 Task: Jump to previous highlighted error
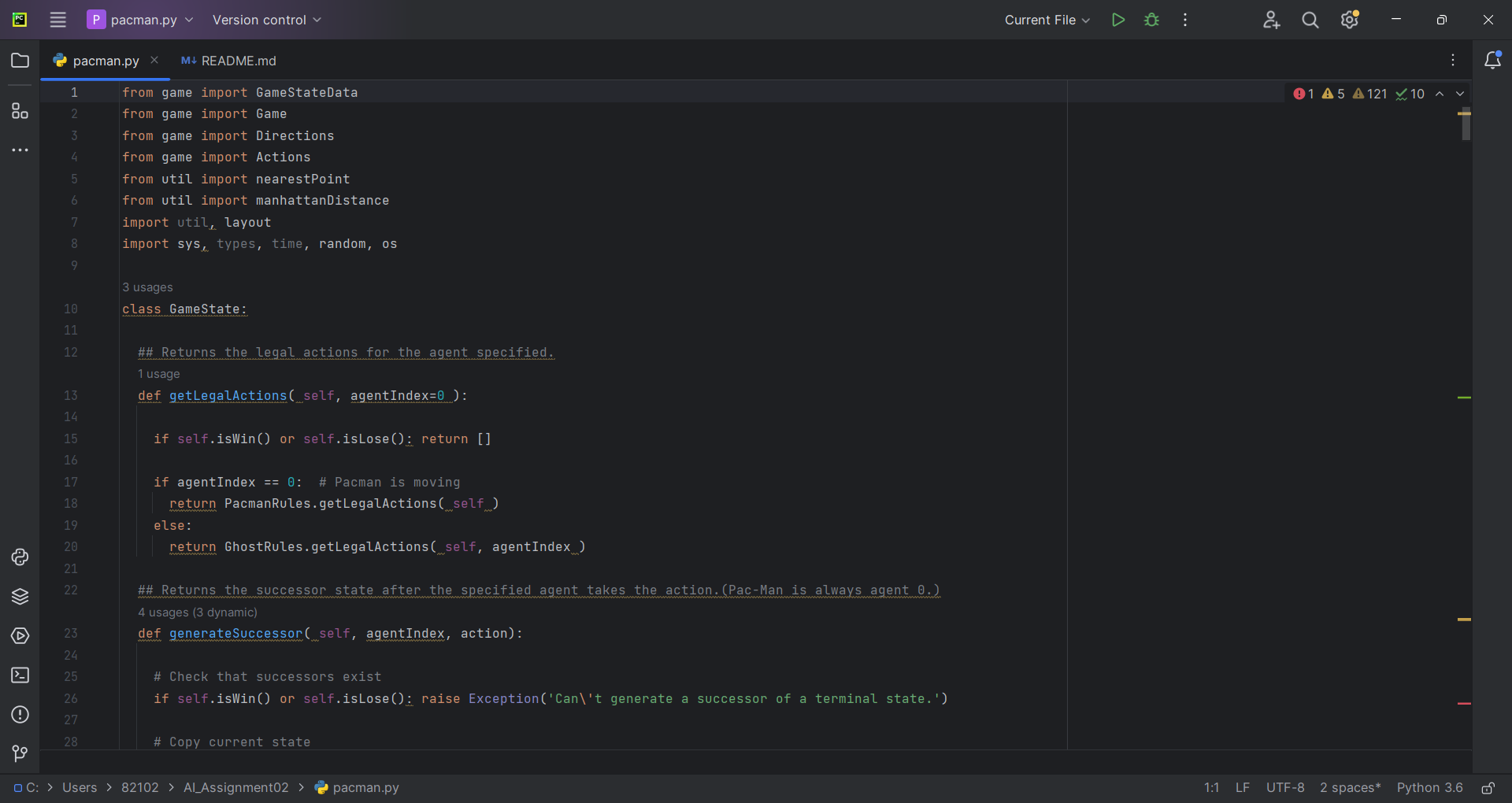(x=1440, y=94)
